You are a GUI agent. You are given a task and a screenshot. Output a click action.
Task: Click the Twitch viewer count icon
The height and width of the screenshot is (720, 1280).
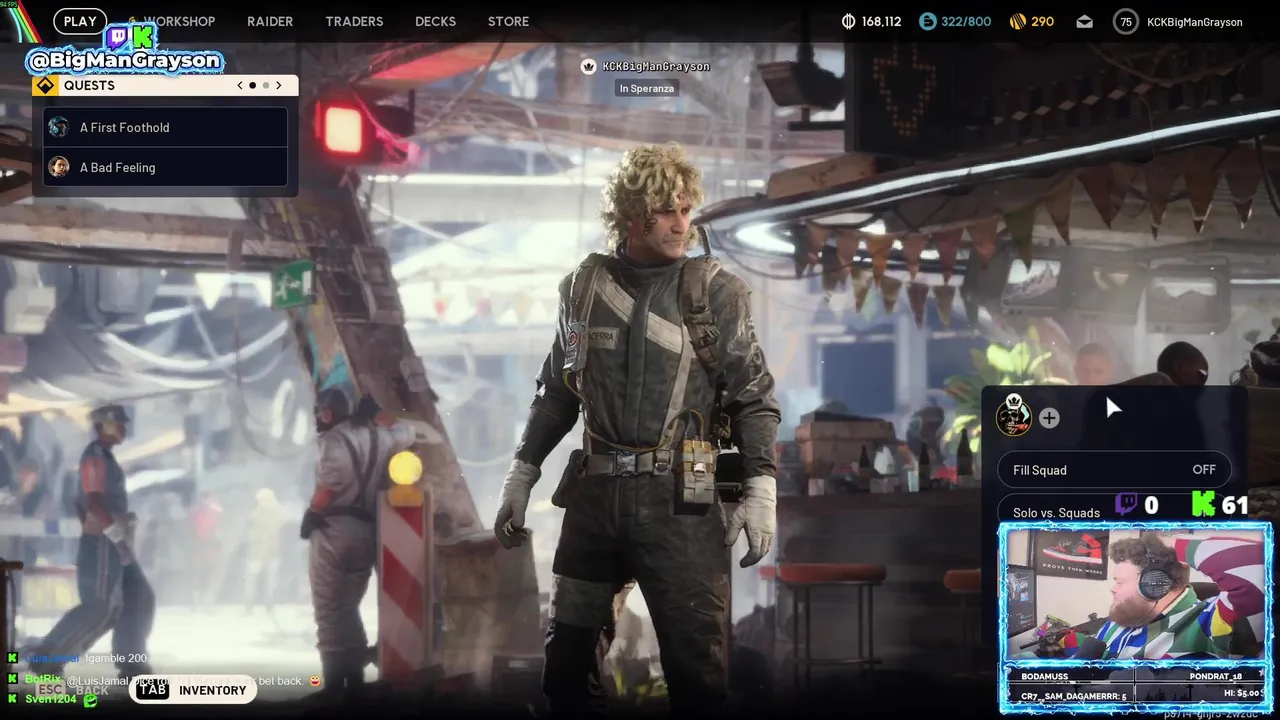pos(1126,504)
